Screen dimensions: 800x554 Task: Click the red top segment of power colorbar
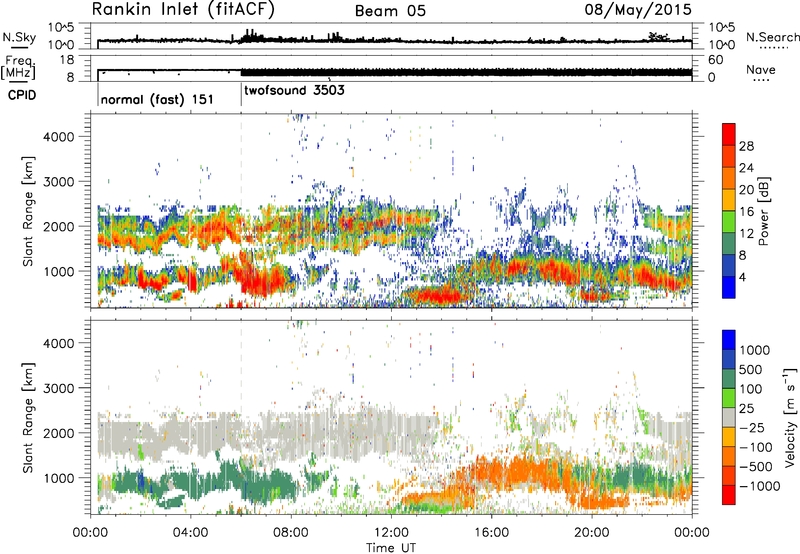coord(729,134)
